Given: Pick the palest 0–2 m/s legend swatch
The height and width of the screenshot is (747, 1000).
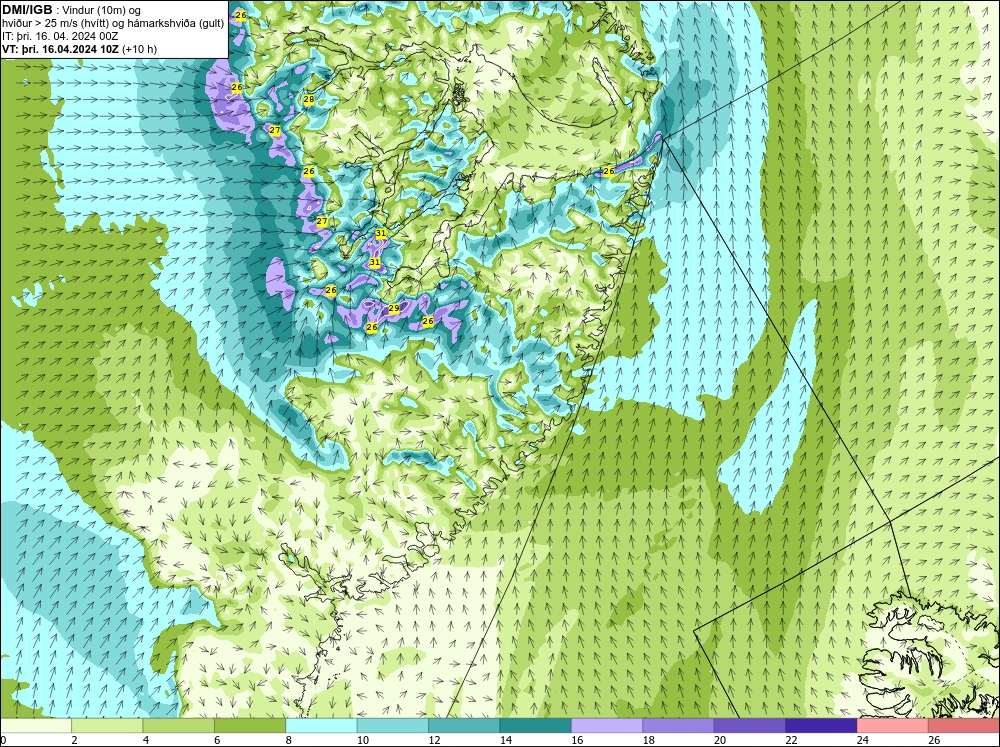Looking at the screenshot, I should point(36,725).
